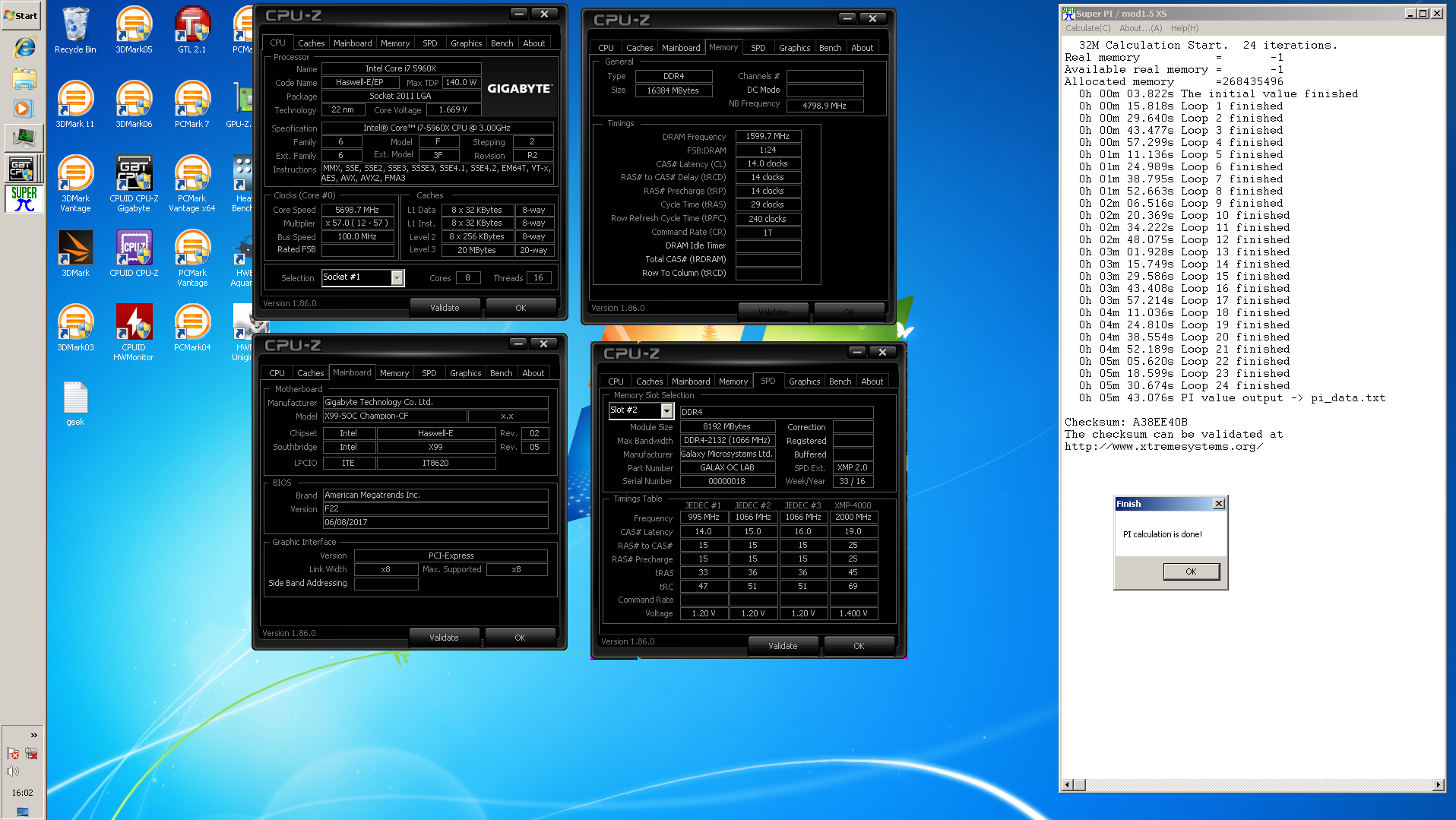The image size is (1456, 820).
Task: Click the Super PI scrollbar right arrow
Action: 1438,784
